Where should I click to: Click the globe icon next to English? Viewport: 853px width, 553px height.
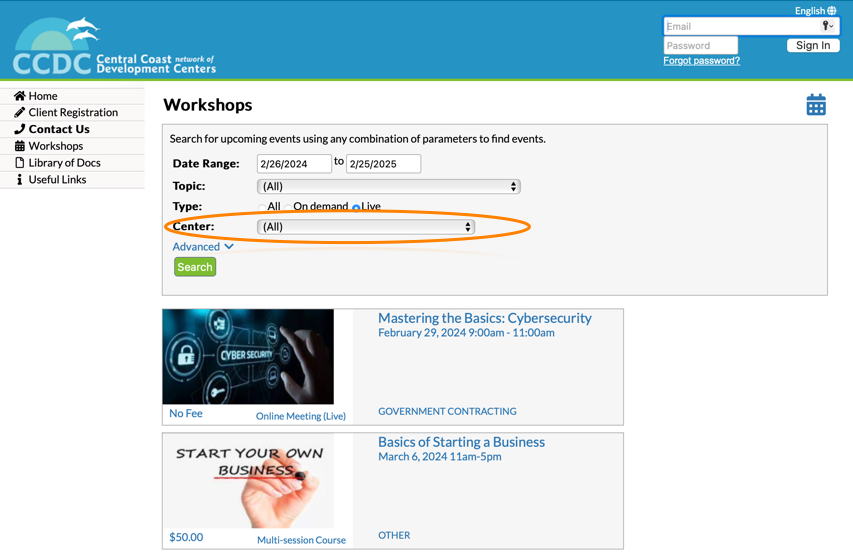(832, 11)
